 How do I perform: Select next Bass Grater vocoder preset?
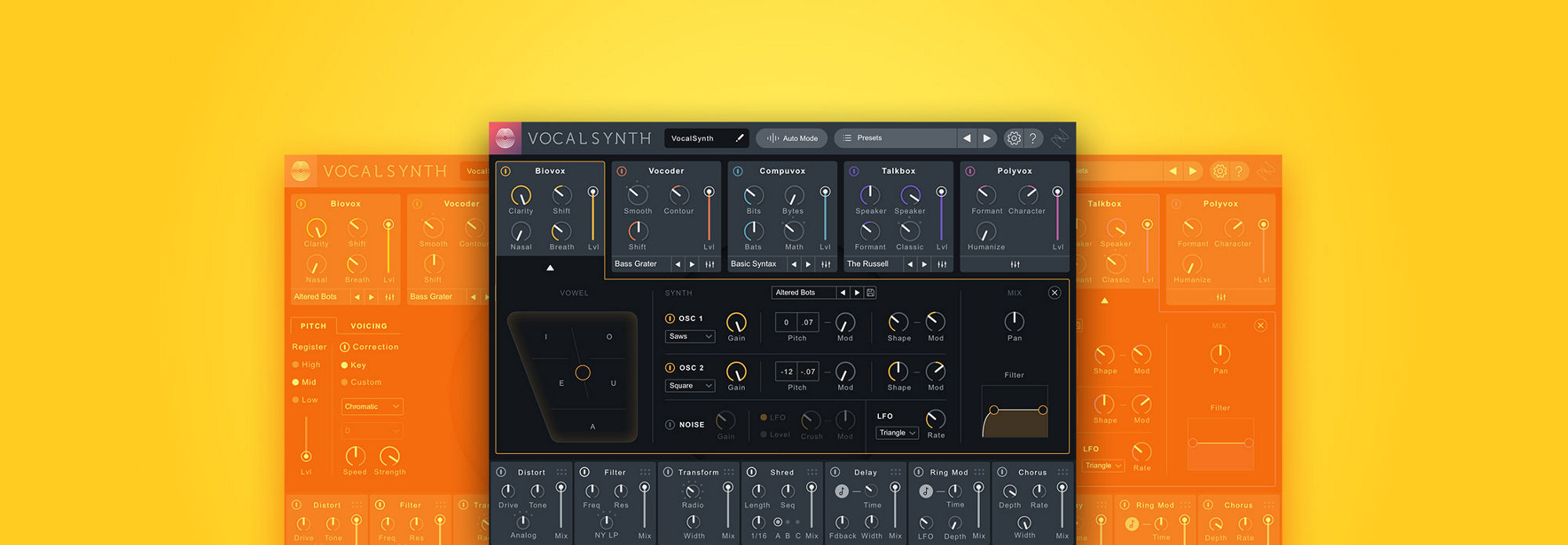click(x=692, y=264)
